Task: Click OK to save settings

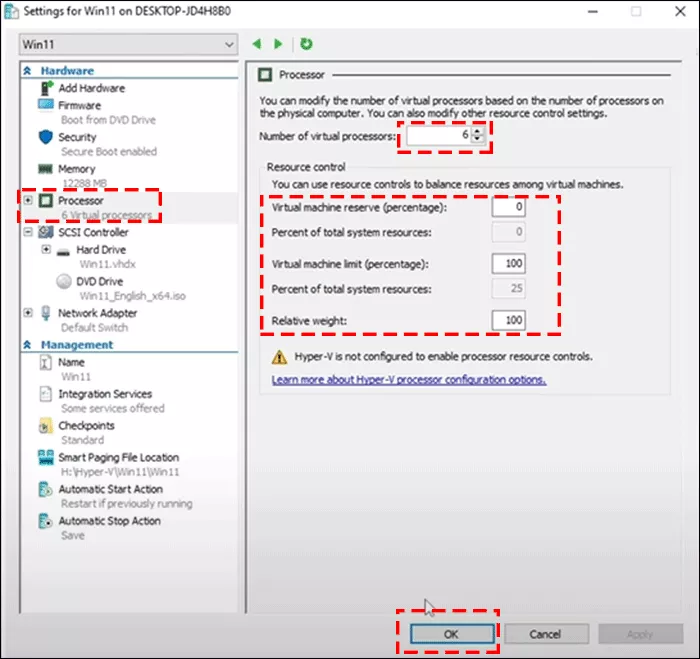Action: point(452,634)
